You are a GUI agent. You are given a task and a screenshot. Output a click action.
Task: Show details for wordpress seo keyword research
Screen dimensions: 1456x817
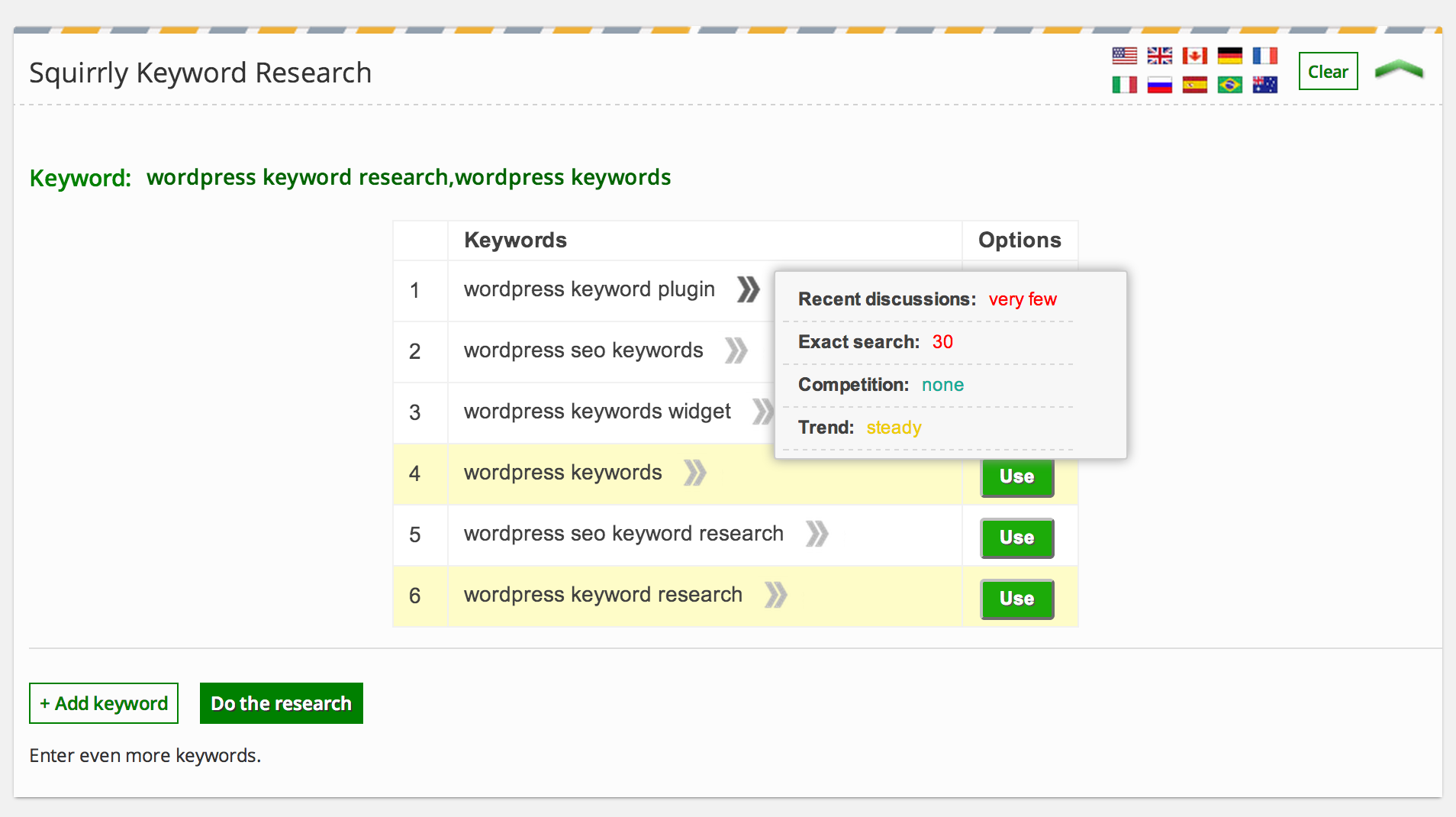tap(817, 534)
